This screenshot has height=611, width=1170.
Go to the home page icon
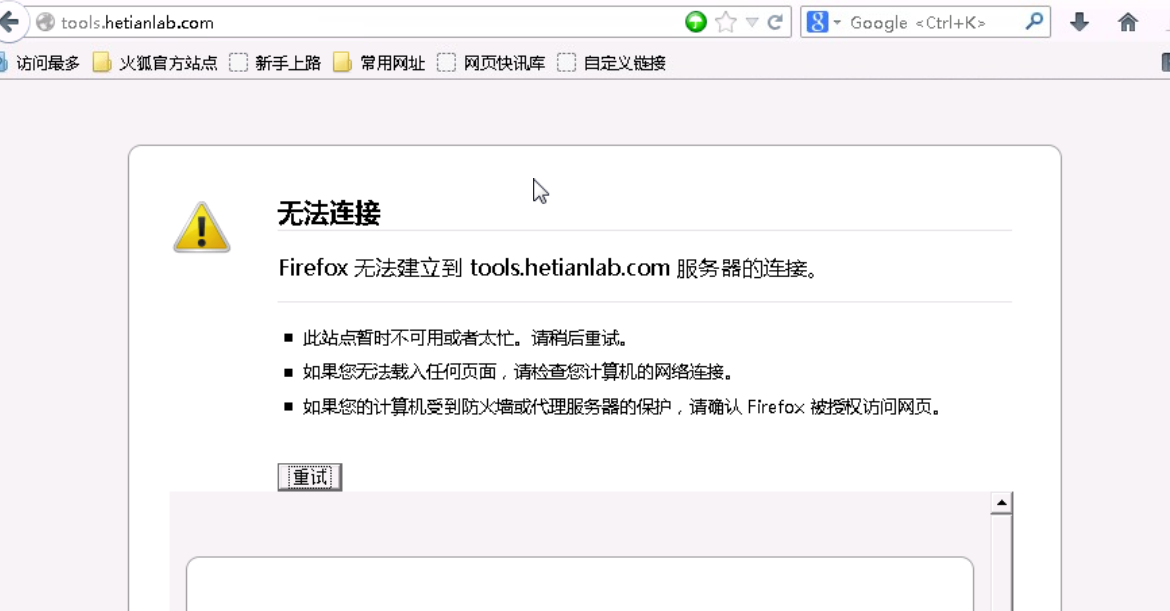(1127, 22)
